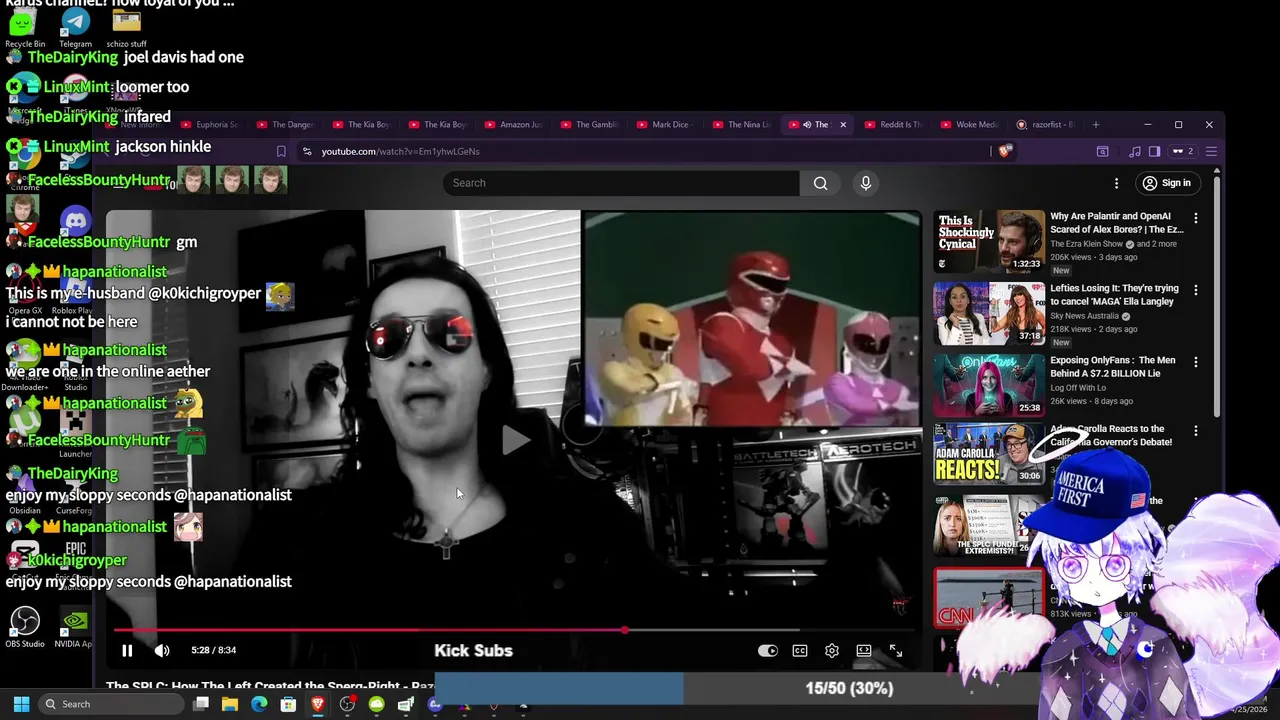This screenshot has height=720, width=1280.
Task: Switch to The Gamble browser tab
Action: tap(589, 125)
